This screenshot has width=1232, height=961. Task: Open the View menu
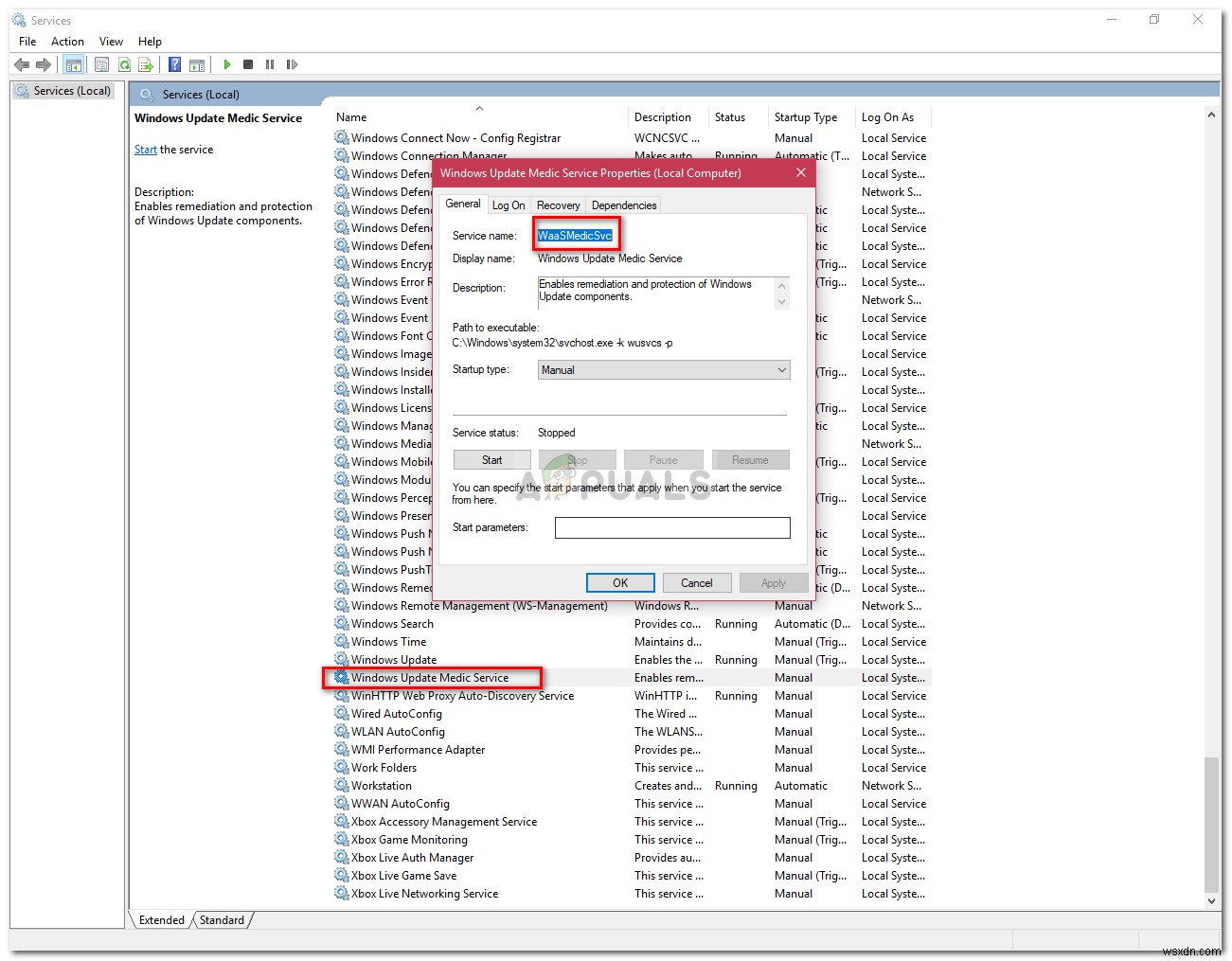111,42
